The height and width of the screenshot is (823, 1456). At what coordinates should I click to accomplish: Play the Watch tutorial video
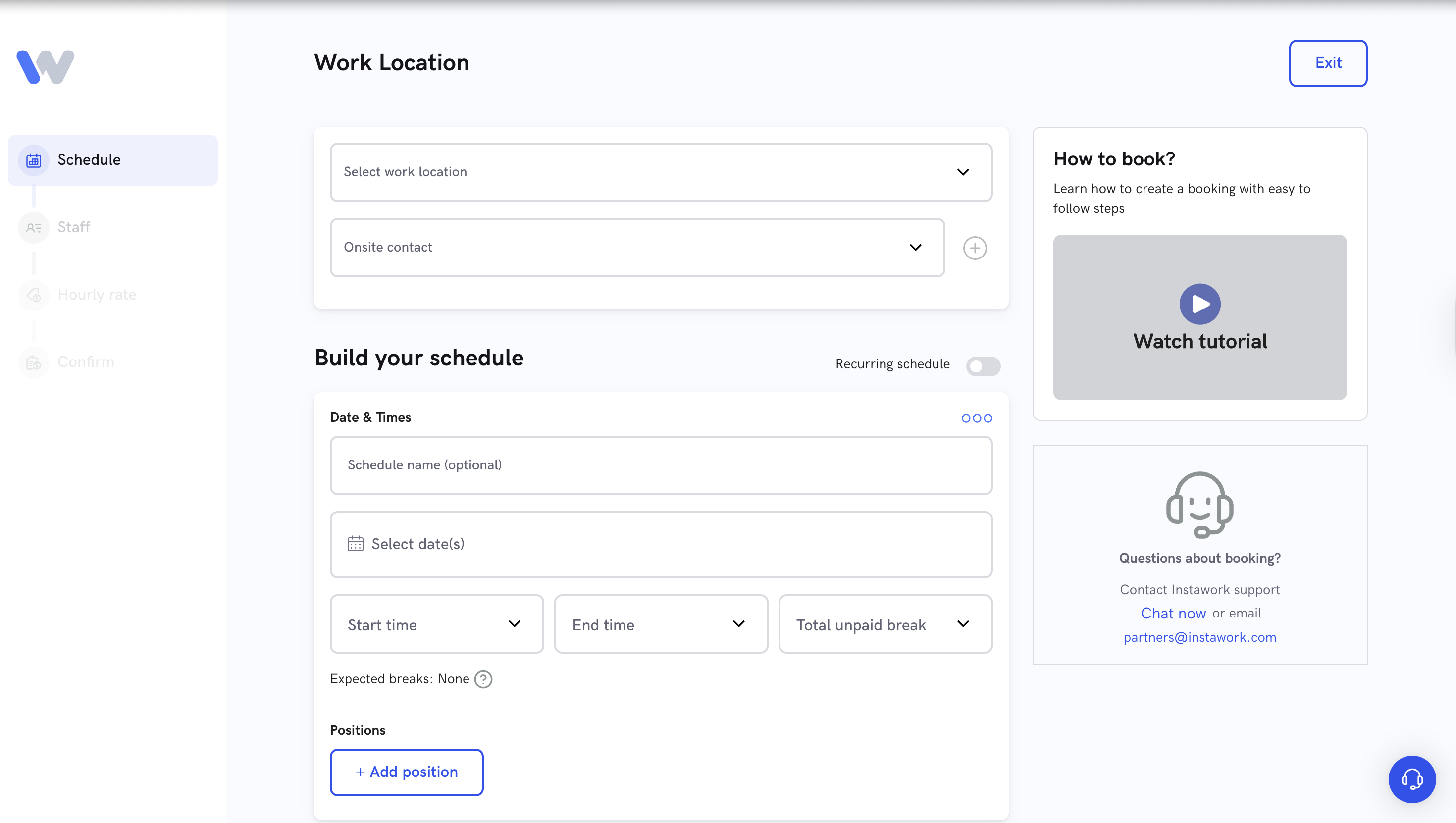pyautogui.click(x=1199, y=304)
